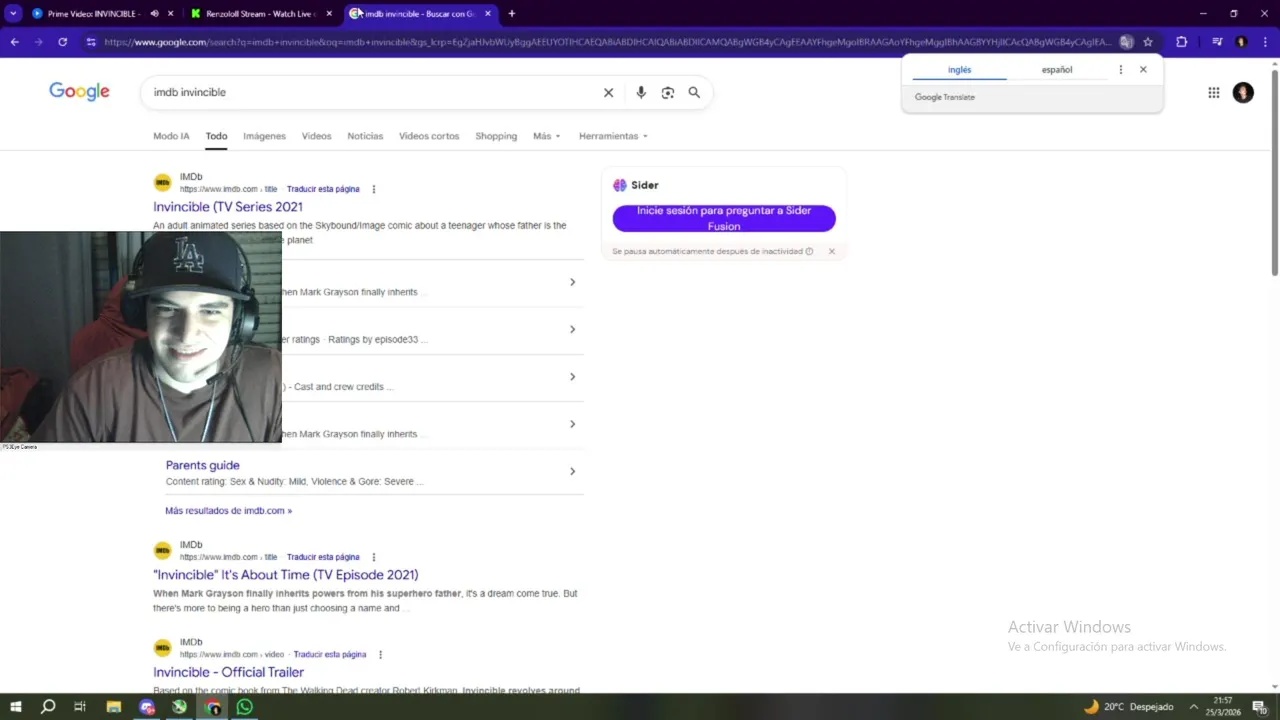1280x720 pixels.
Task: Click the Google logo
Action: tap(79, 92)
